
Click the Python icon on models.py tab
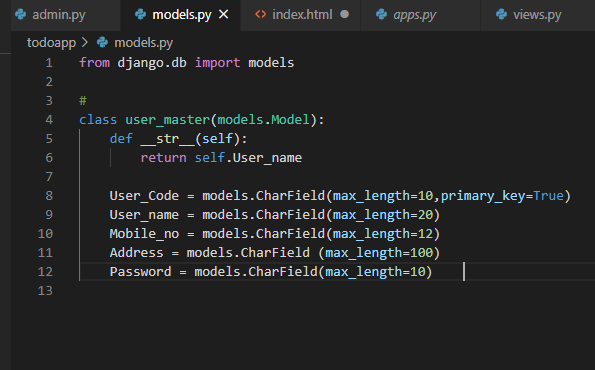coord(140,14)
